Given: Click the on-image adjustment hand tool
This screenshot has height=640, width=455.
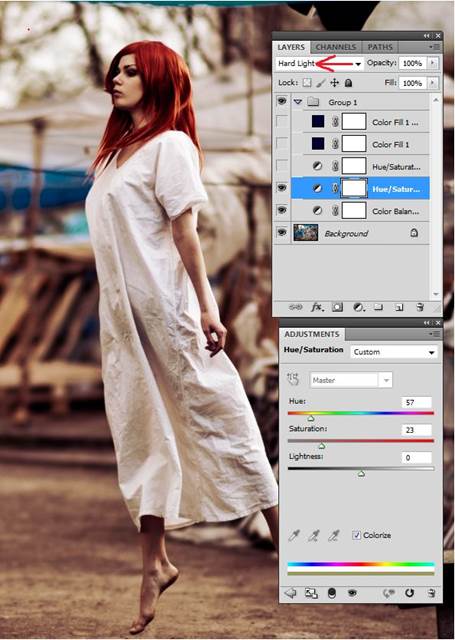Looking at the screenshot, I should point(293,380).
